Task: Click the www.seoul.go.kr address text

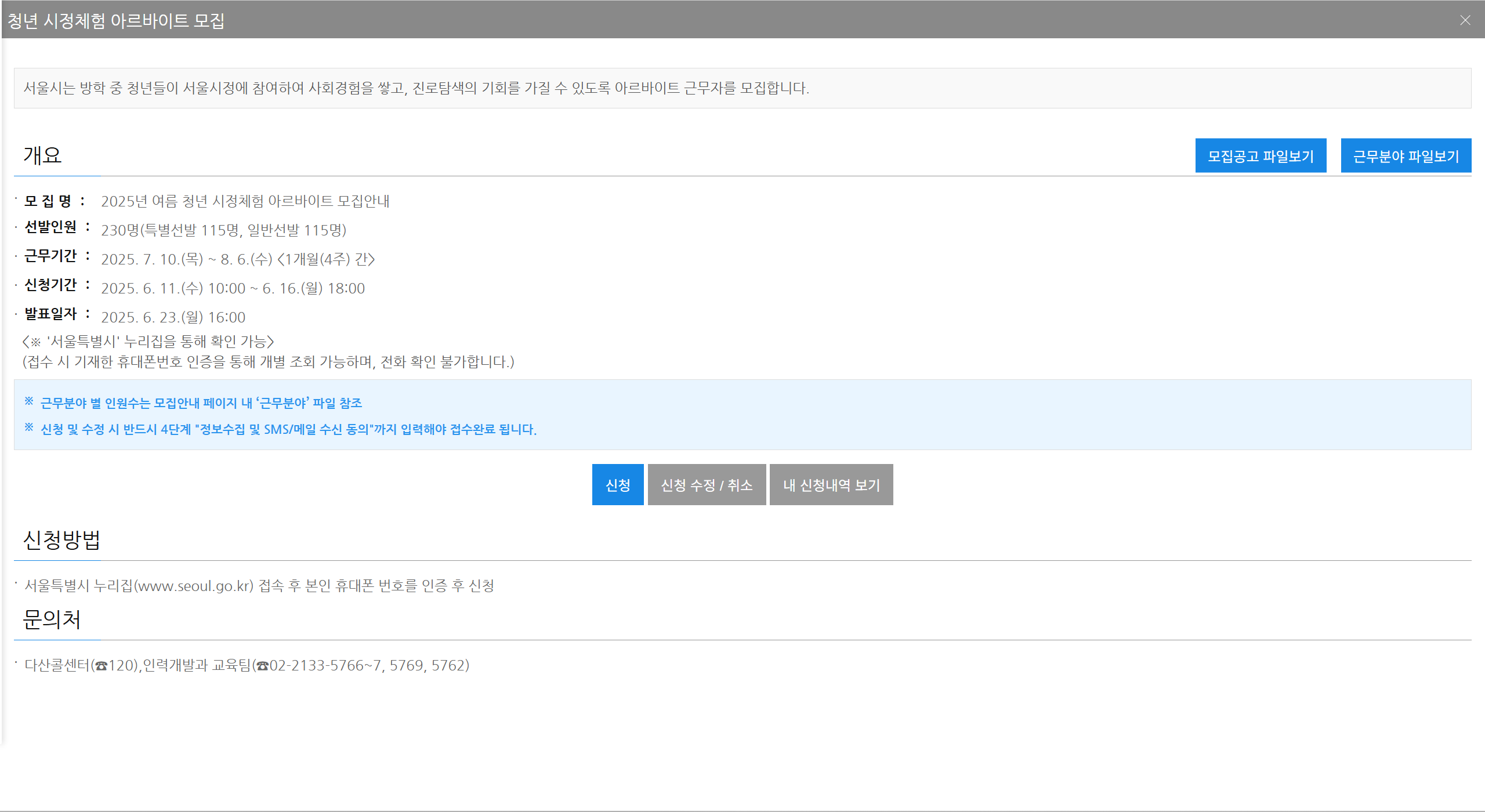Action: pos(194,586)
